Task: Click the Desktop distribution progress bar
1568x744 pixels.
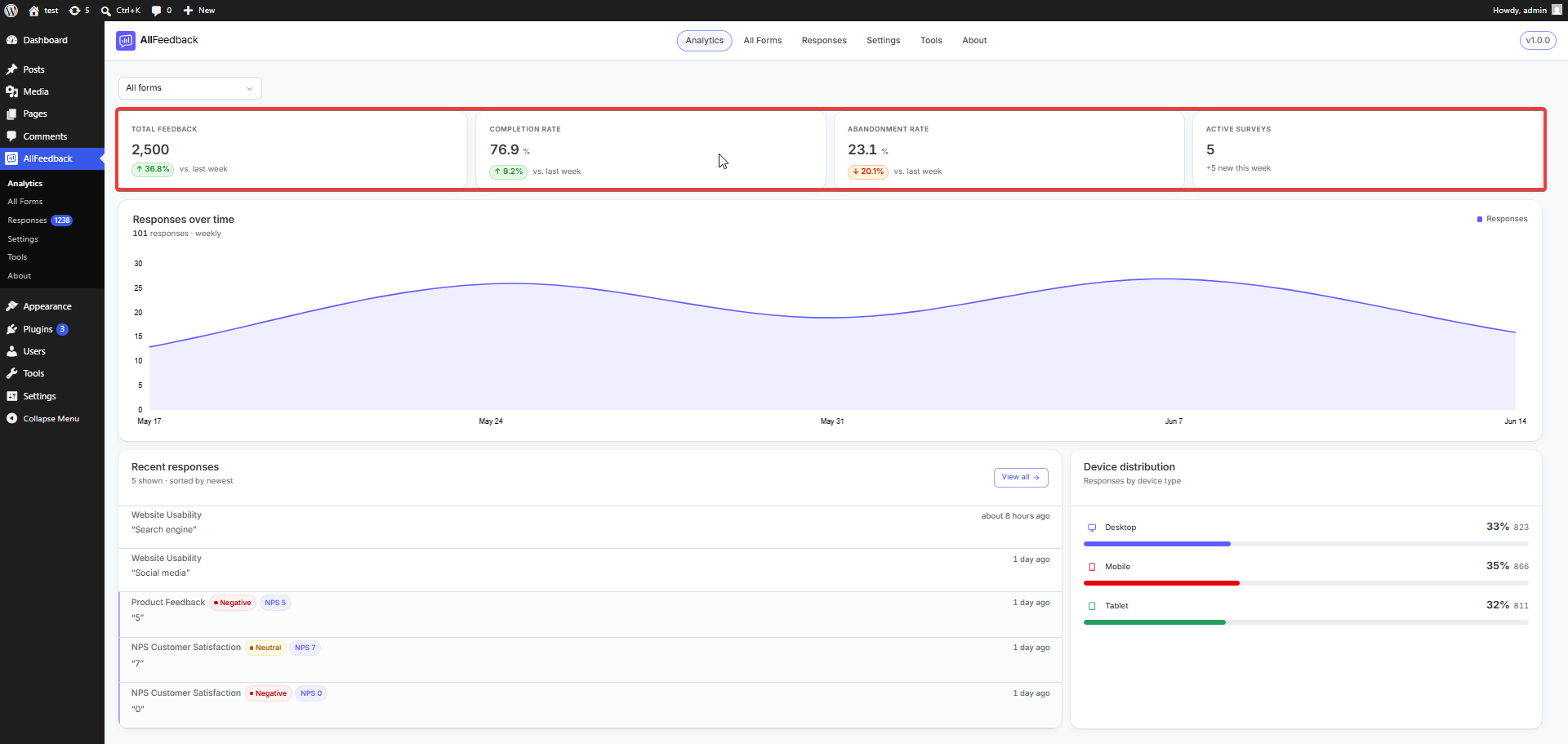Action: (x=1306, y=544)
